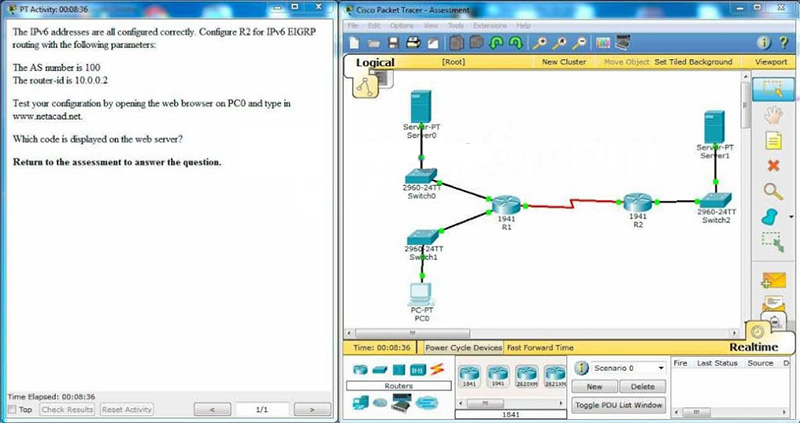Add a Simple PDU with the envelope icon

773,280
